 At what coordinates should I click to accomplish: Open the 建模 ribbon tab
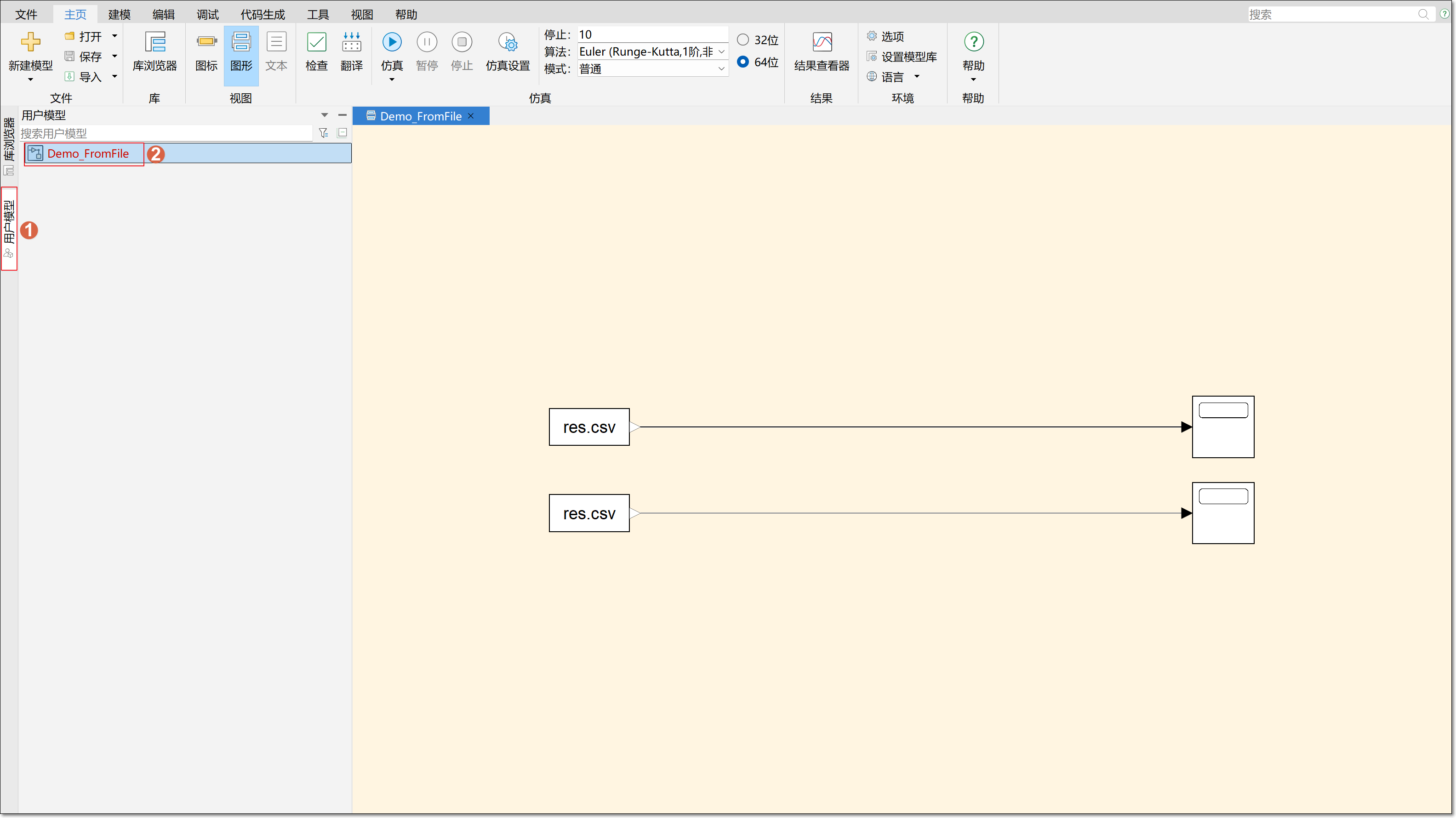coord(119,14)
